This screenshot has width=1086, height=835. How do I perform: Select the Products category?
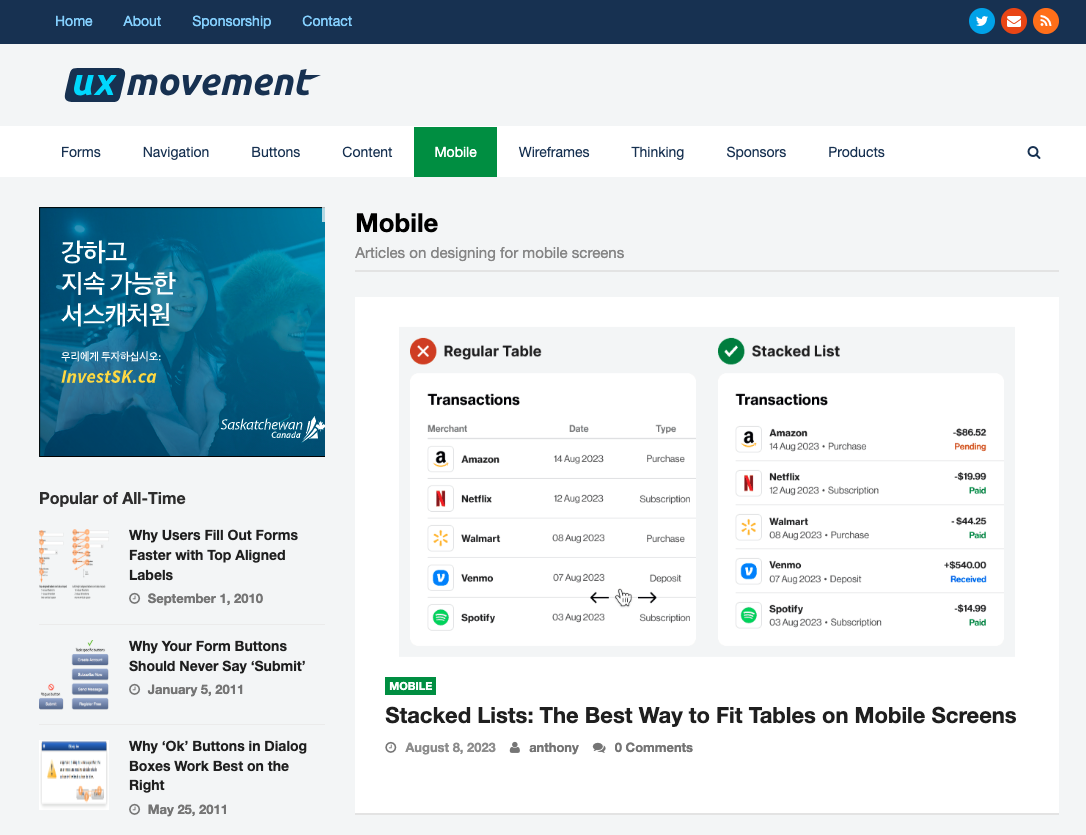[856, 152]
